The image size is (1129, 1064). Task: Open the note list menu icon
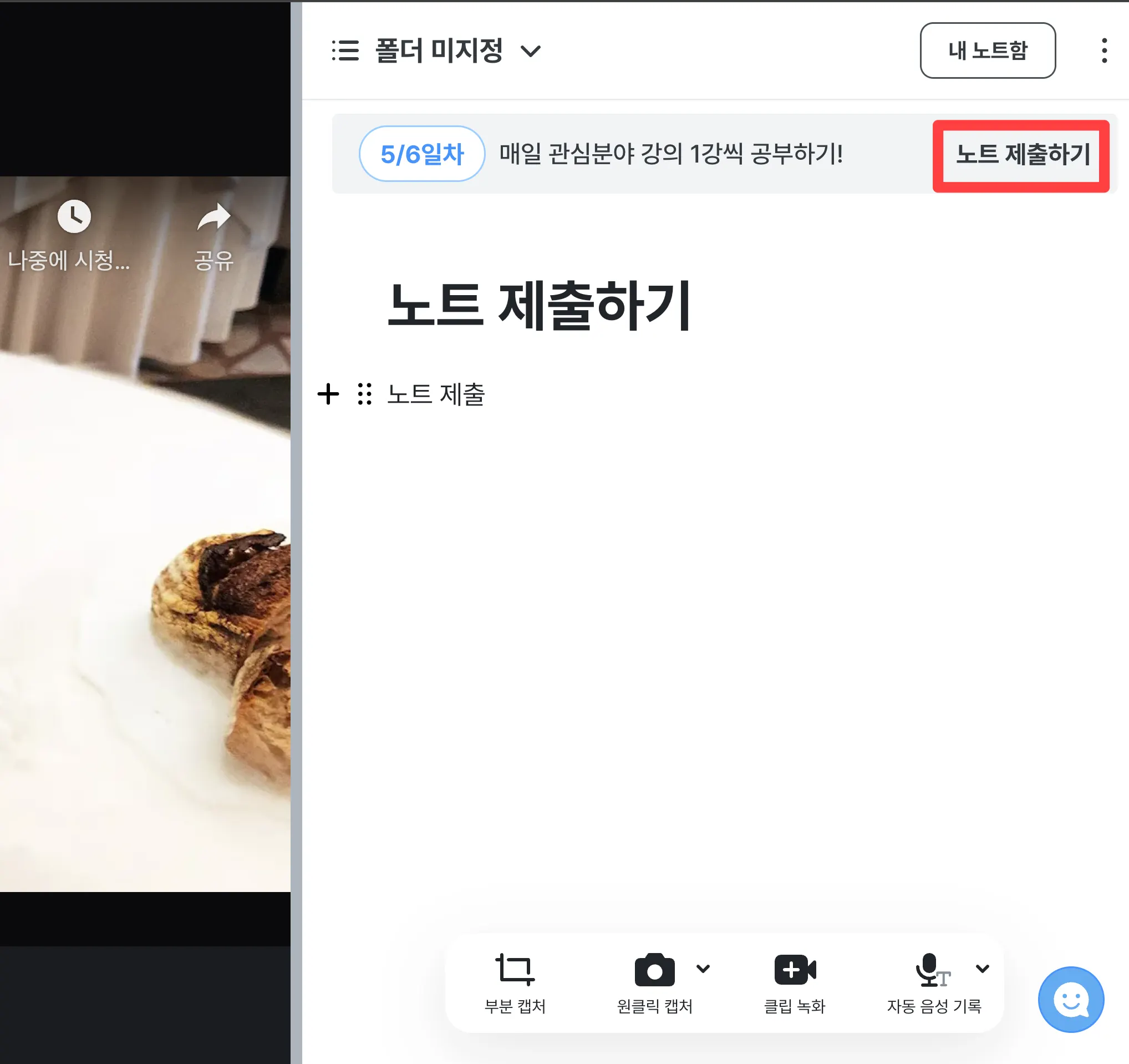pyautogui.click(x=345, y=50)
